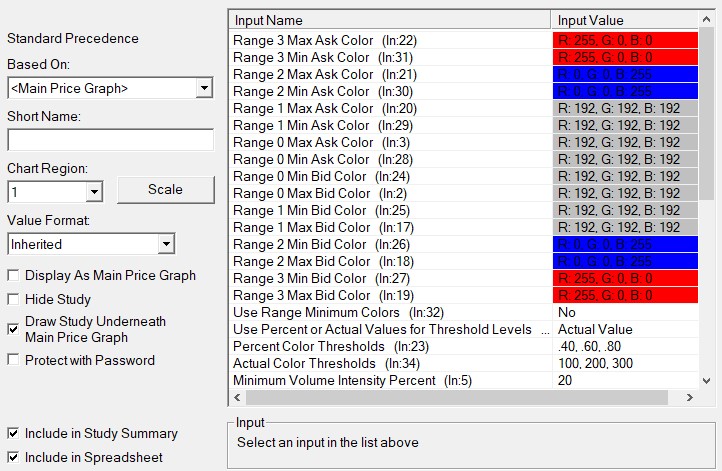
Task: Enable Protect with Password option
Action: (x=14, y=360)
